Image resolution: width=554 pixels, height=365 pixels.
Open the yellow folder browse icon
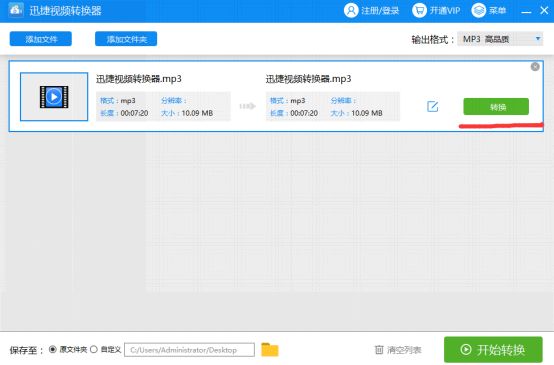[x=270, y=349]
